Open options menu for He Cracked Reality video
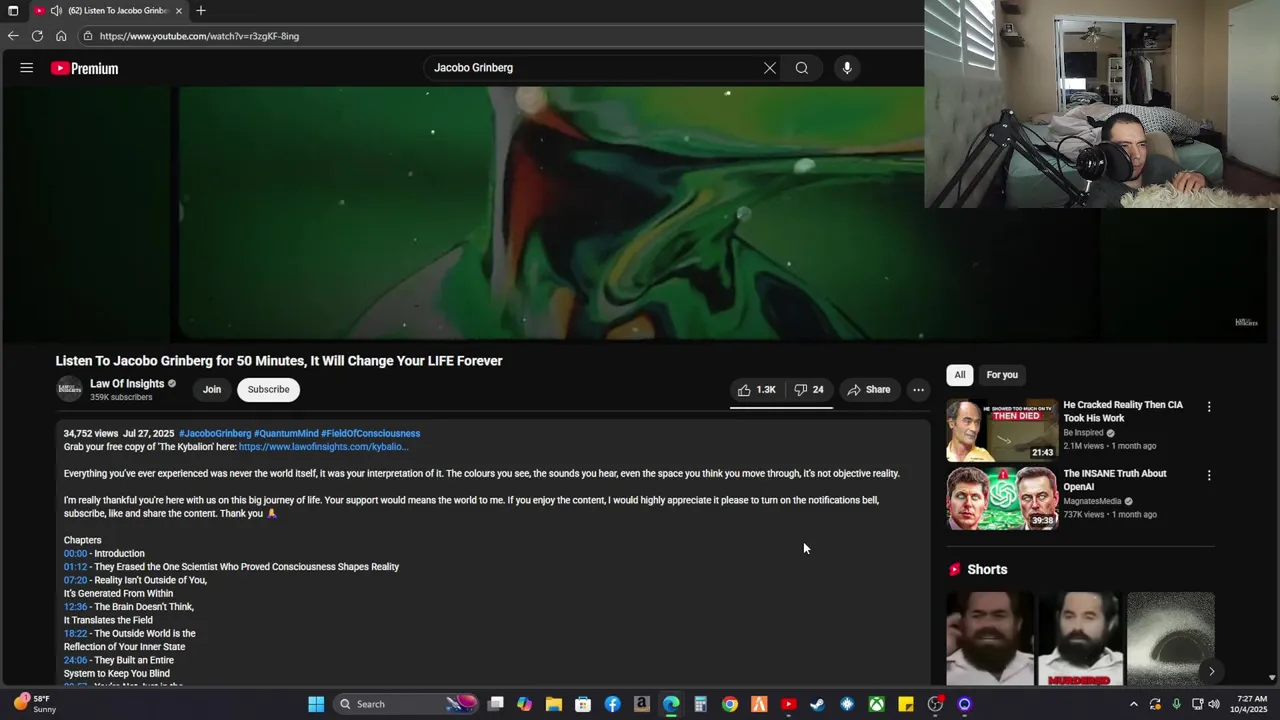The image size is (1280, 720). click(1209, 407)
